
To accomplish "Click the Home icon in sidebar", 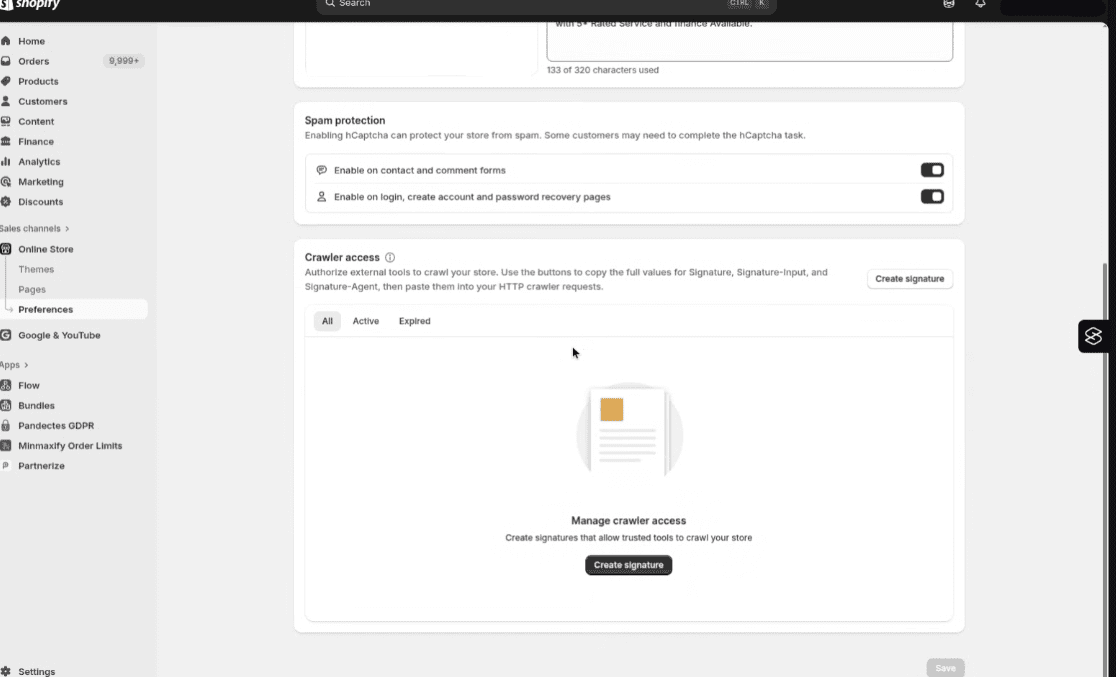I will point(6,41).
